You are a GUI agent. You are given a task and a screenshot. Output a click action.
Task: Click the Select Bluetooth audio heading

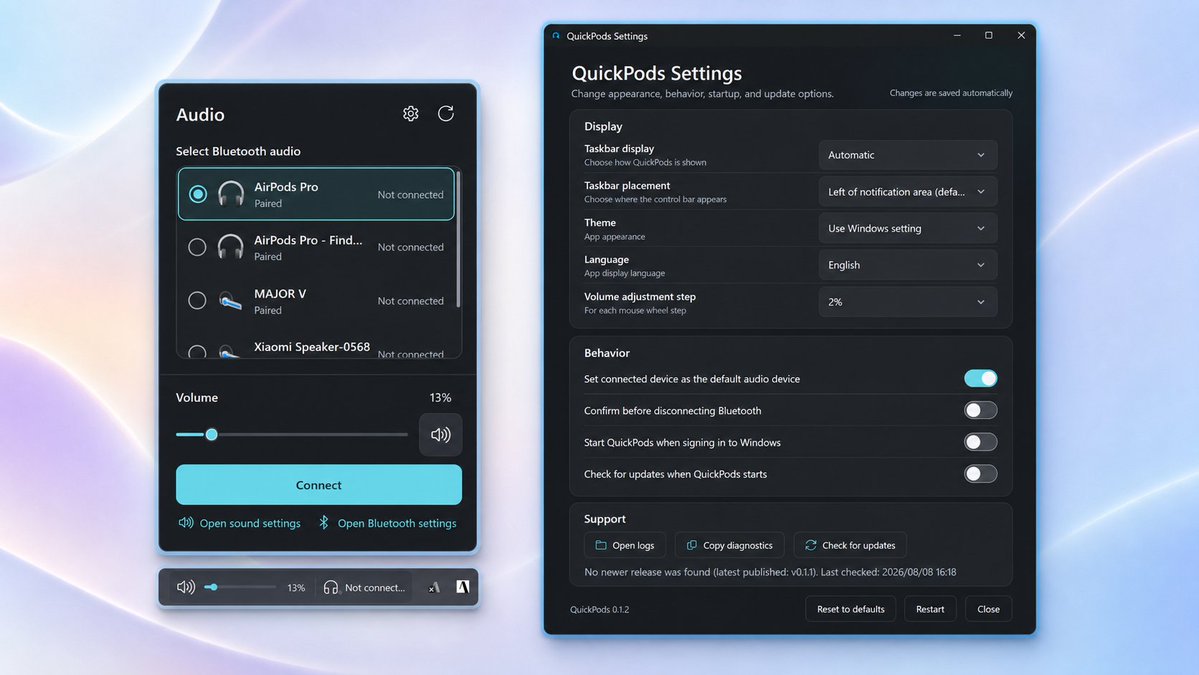coord(238,151)
